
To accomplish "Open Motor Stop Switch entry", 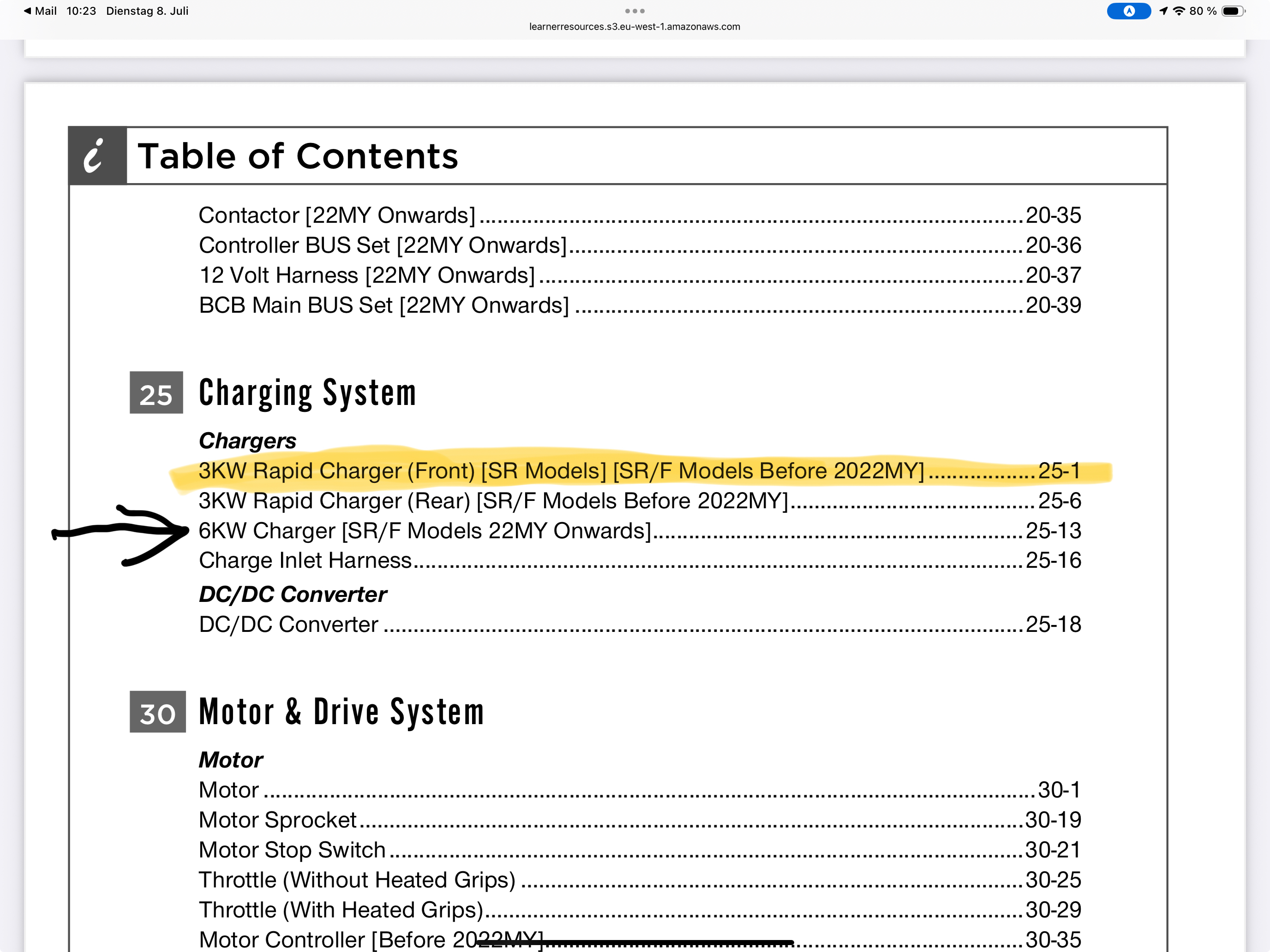I will click(292, 850).
